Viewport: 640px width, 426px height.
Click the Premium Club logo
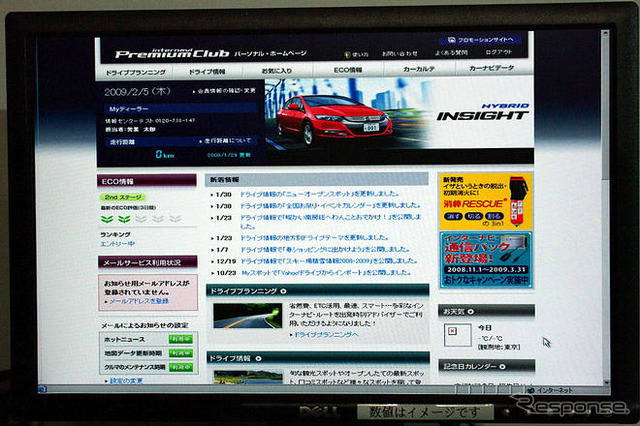(172, 53)
